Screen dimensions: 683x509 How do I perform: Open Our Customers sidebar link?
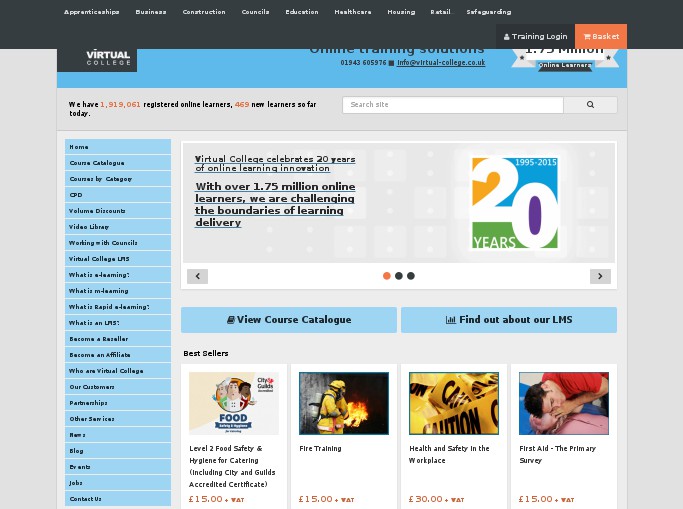(118, 387)
